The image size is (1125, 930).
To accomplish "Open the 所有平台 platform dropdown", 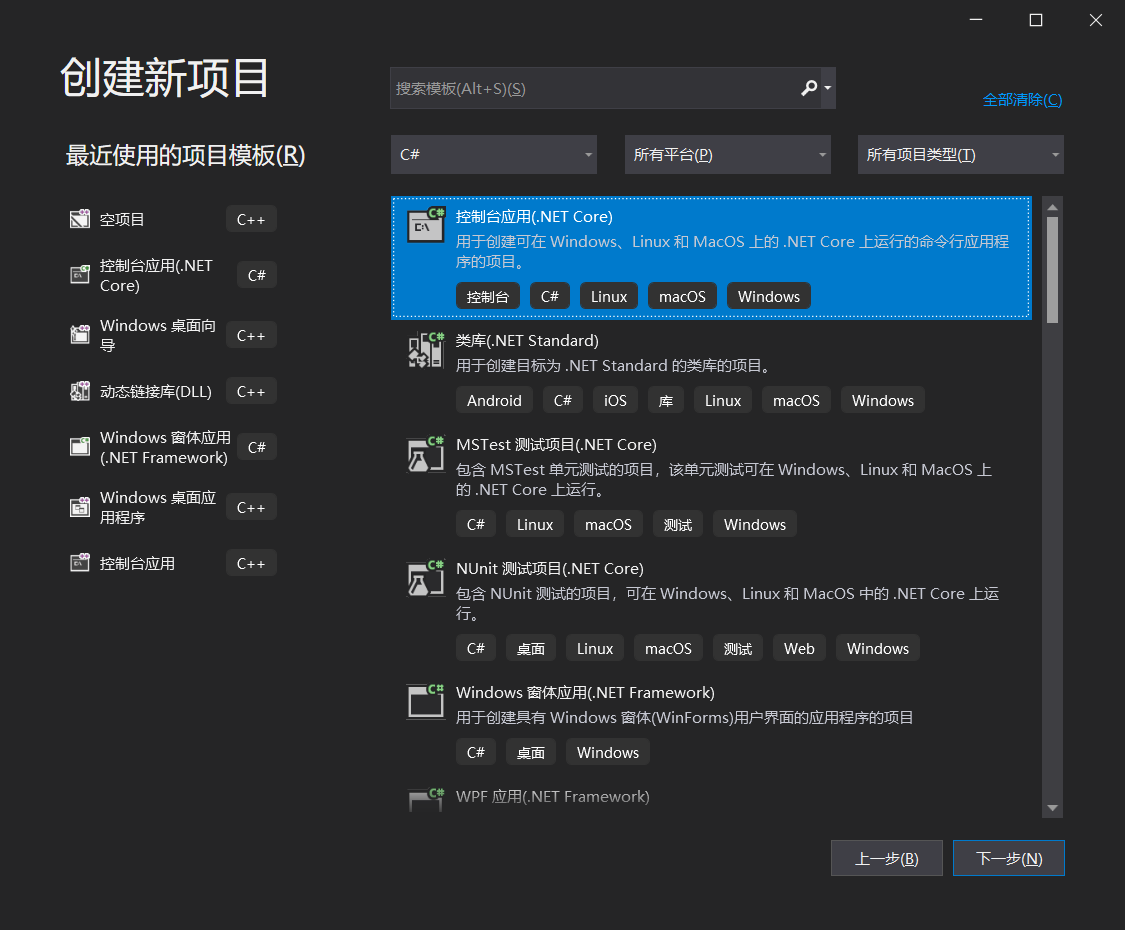I will (727, 154).
